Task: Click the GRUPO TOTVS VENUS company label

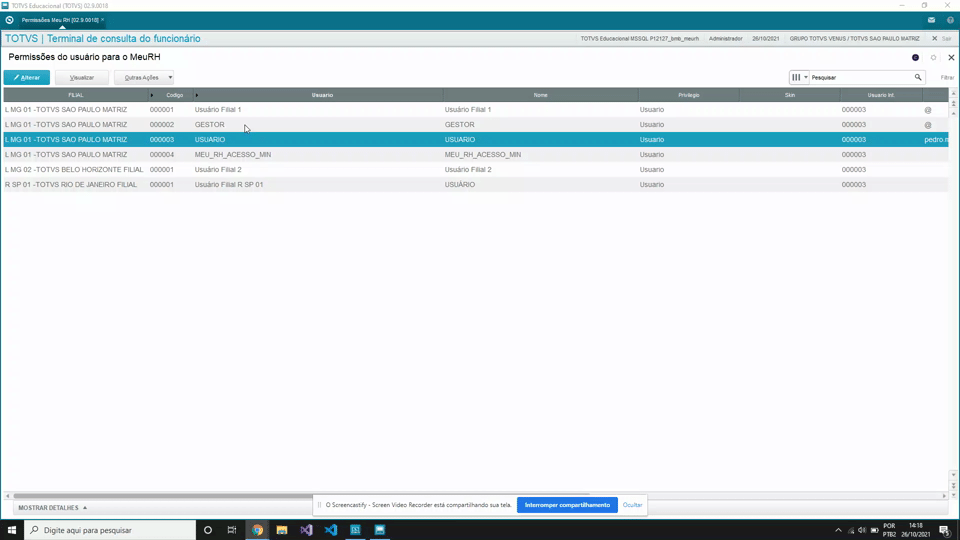Action: 854,39
